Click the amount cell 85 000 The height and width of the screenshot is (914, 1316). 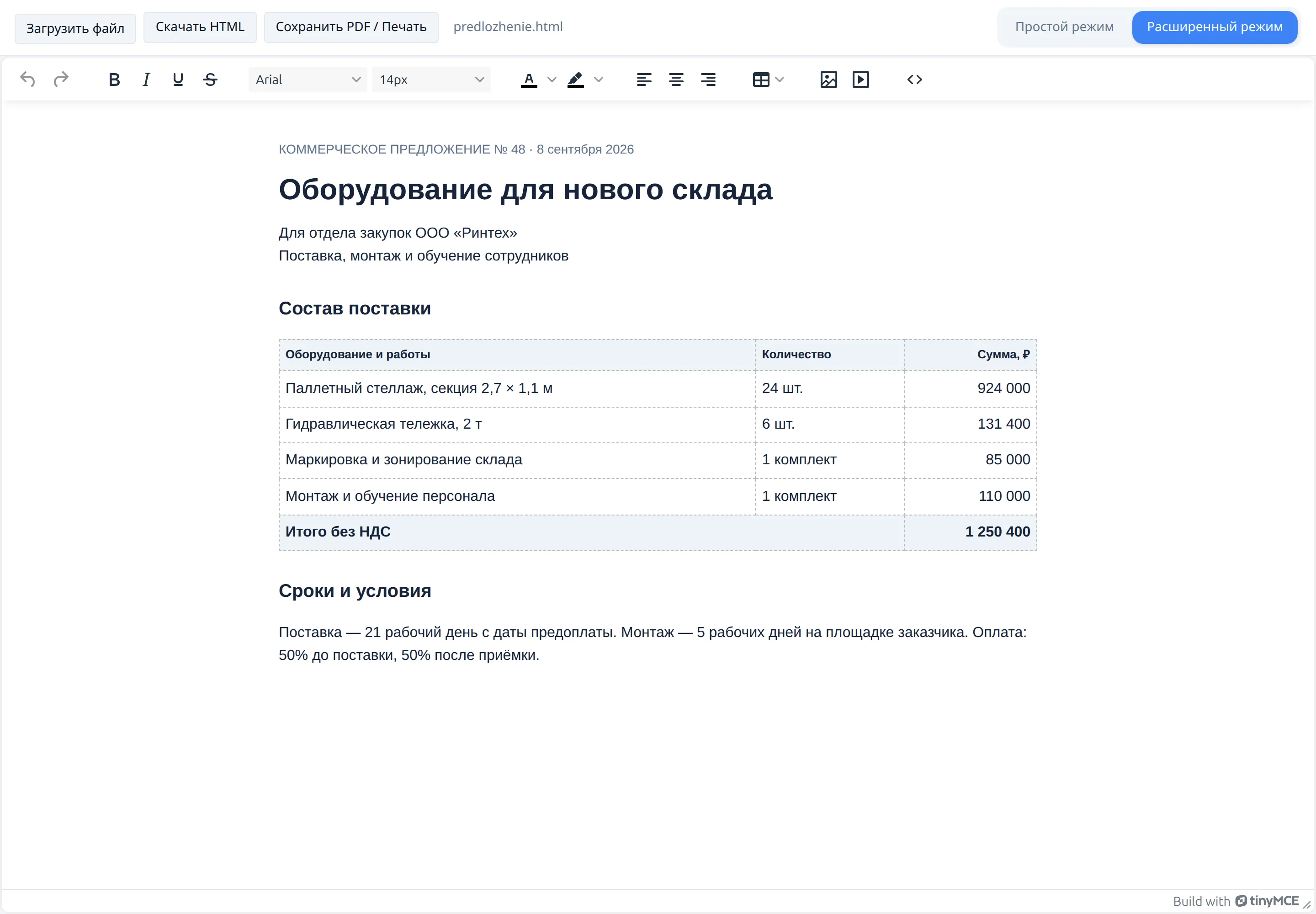pos(970,461)
